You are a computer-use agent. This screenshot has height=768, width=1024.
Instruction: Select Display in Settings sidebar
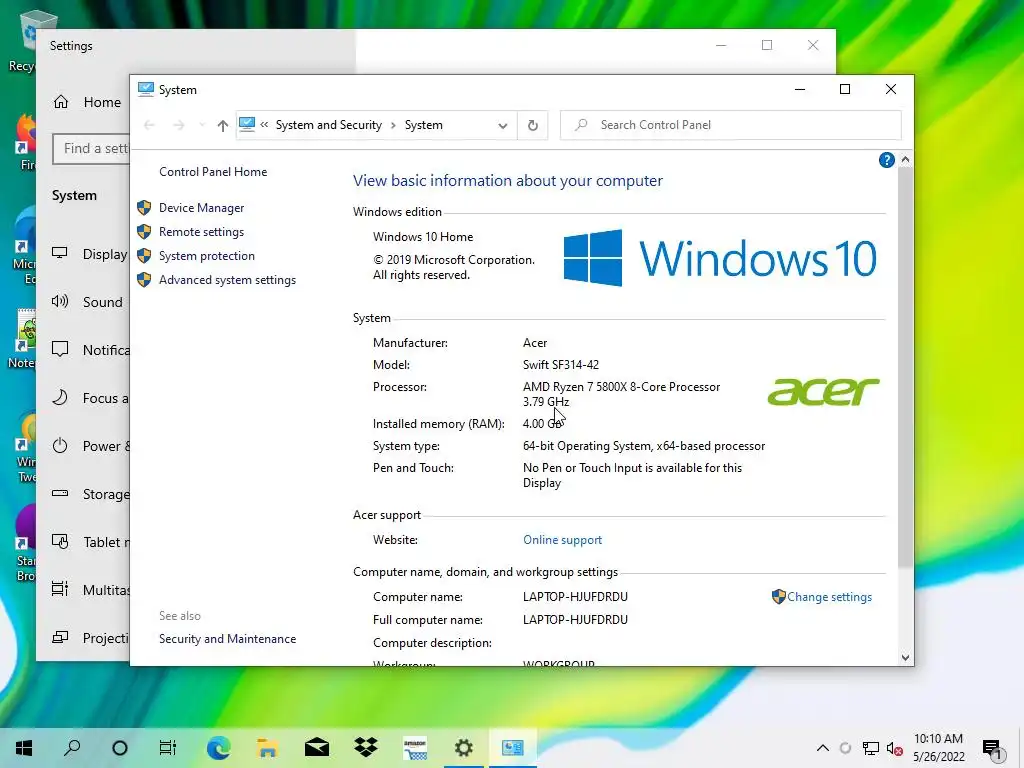pyautogui.click(x=104, y=254)
